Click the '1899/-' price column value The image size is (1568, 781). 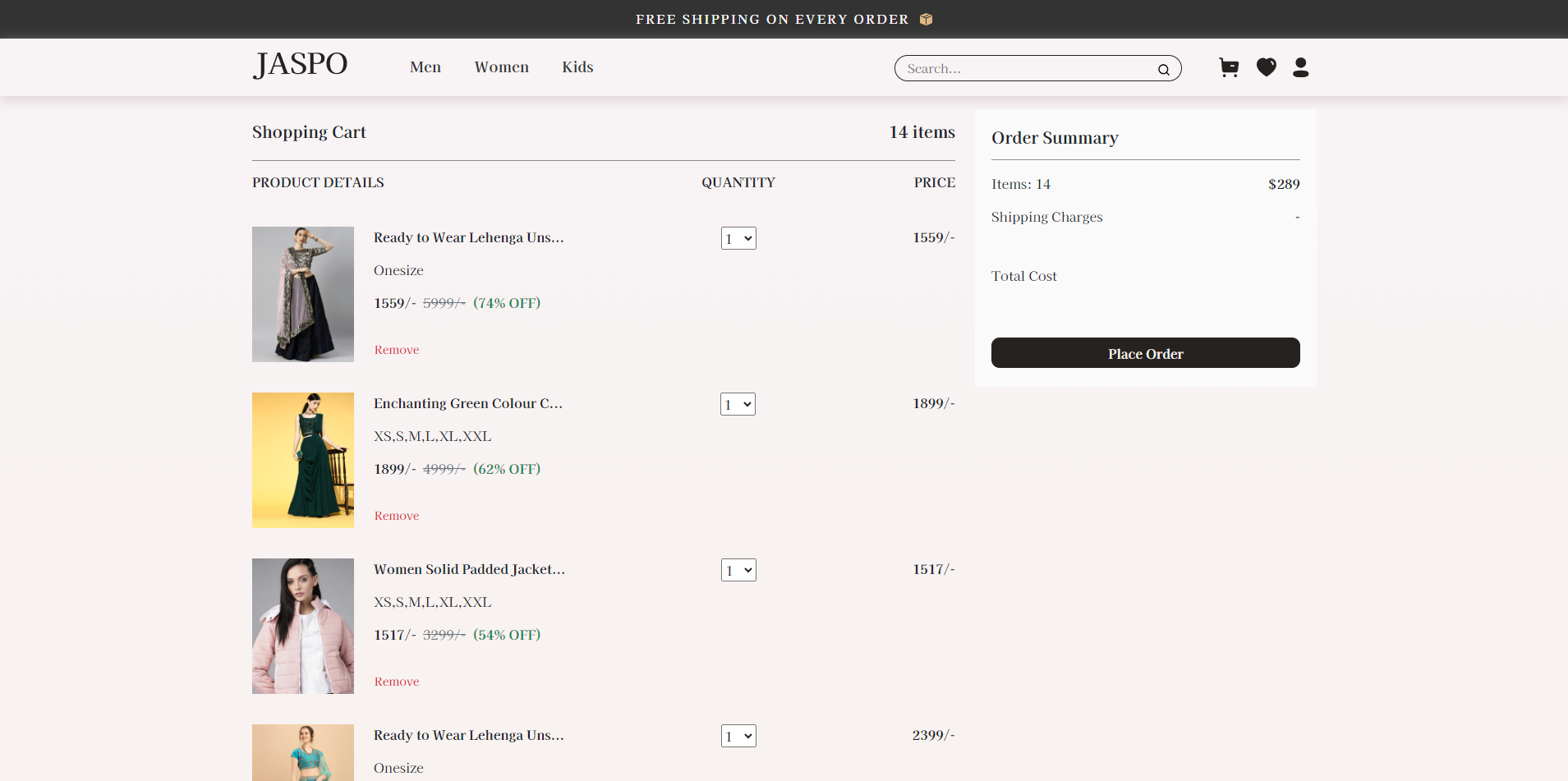click(933, 403)
